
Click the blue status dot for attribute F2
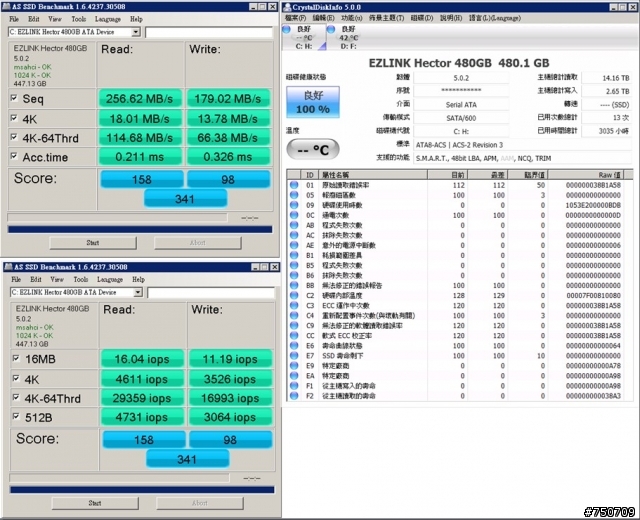pos(293,396)
